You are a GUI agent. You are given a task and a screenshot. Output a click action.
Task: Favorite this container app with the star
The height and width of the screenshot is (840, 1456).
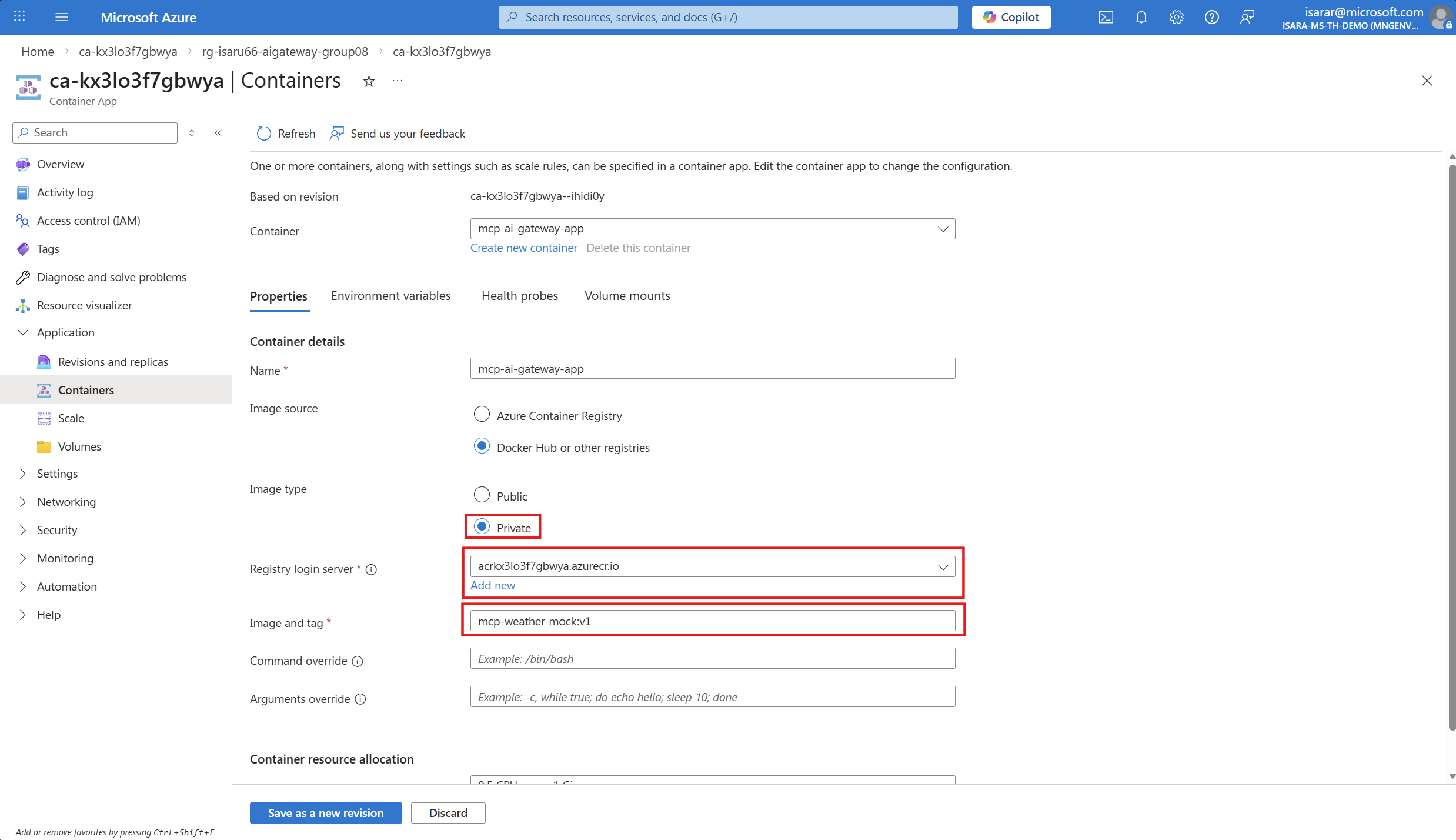click(x=369, y=81)
